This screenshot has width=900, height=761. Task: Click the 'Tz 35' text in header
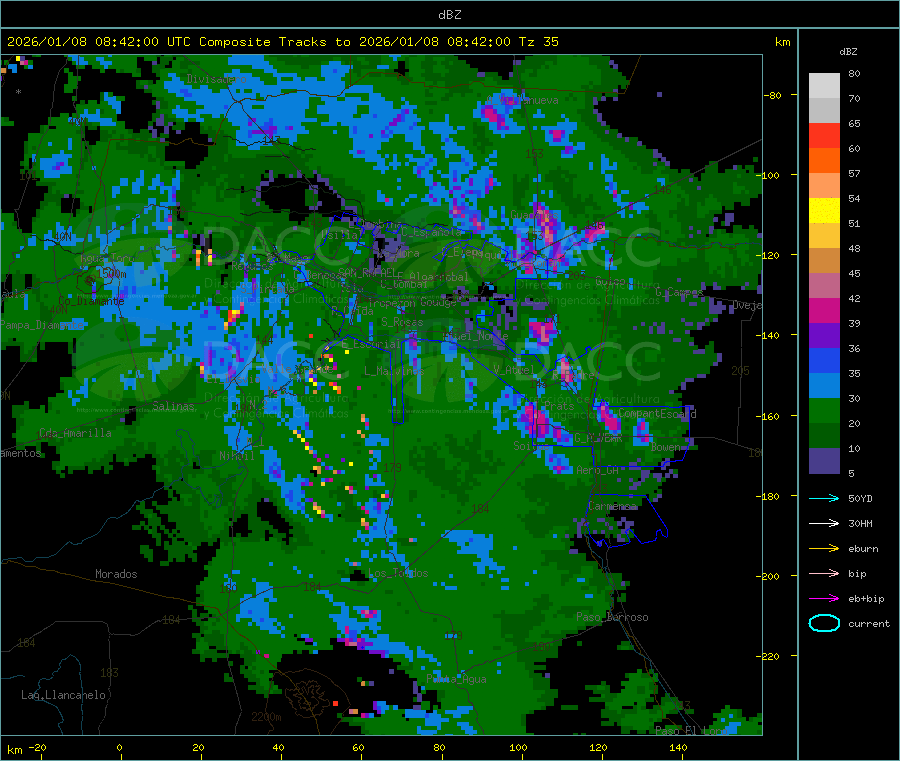coord(538,42)
